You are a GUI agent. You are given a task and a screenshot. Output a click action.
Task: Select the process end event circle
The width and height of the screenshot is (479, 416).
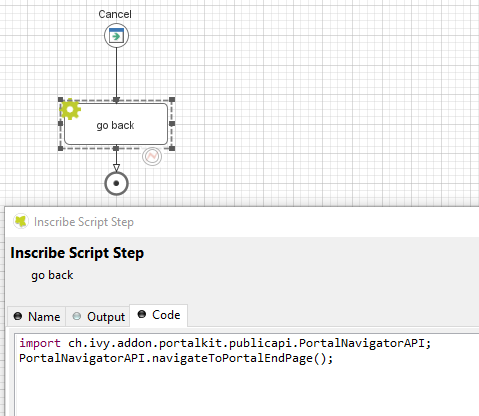pos(116,183)
